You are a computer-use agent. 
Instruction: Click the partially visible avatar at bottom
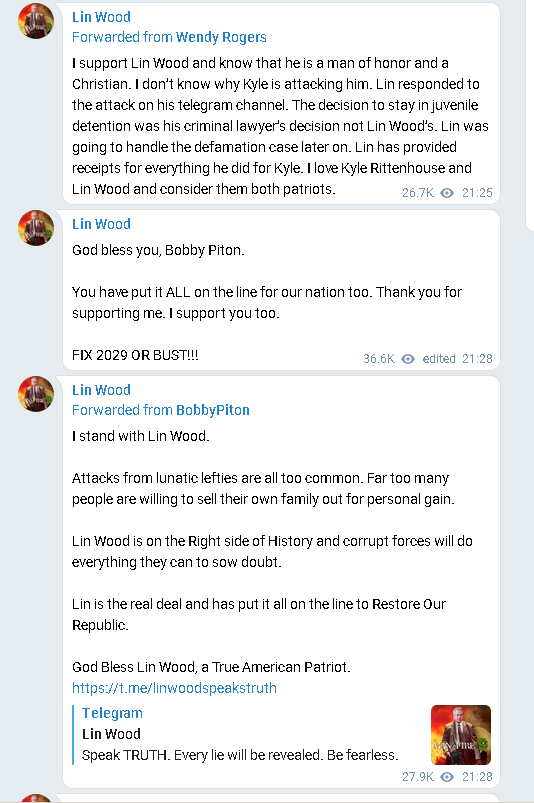pyautogui.click(x=36, y=798)
